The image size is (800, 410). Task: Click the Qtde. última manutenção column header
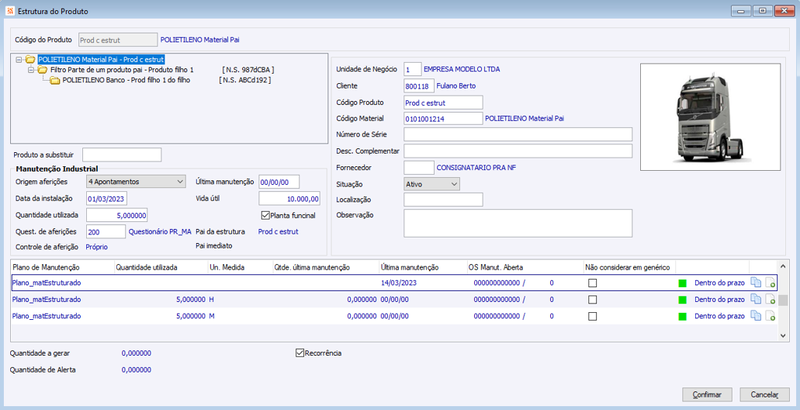click(x=326, y=267)
